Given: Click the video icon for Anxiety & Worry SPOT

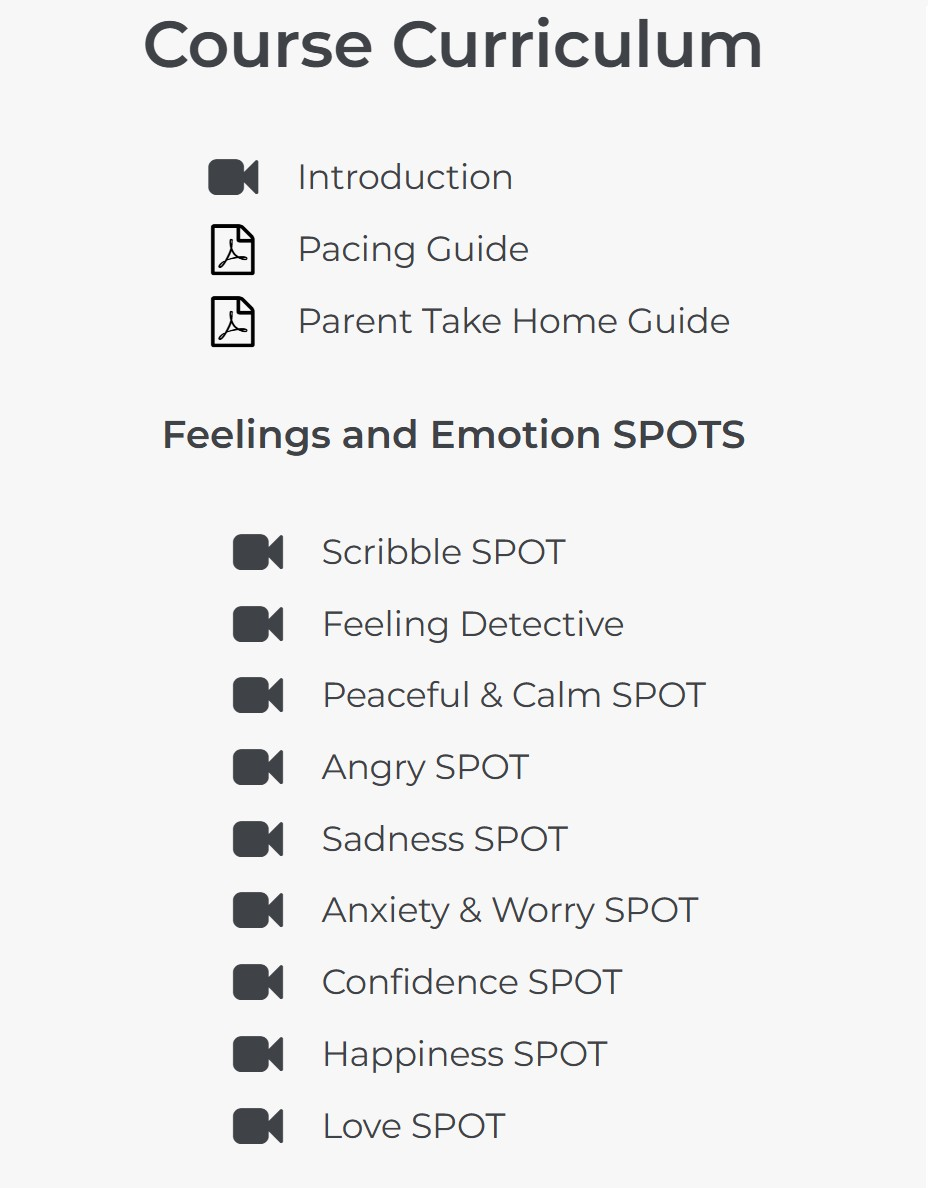Looking at the screenshot, I should pos(258,911).
